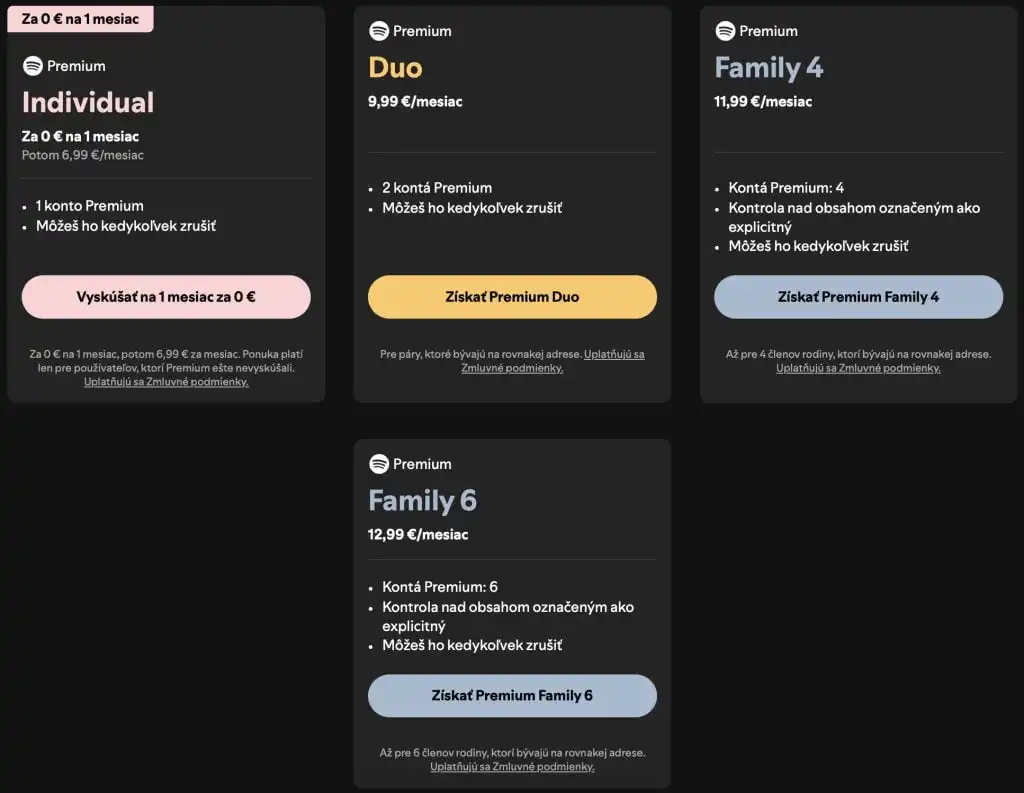Click the 12,99 €/mesiac Family 6 price
Screen dimensions: 1024x793
point(418,535)
